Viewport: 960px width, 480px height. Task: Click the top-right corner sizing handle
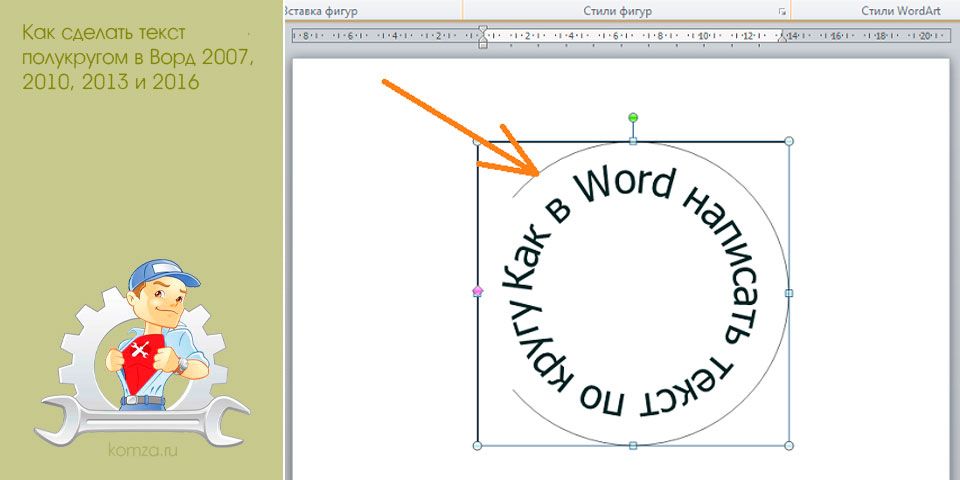point(789,141)
